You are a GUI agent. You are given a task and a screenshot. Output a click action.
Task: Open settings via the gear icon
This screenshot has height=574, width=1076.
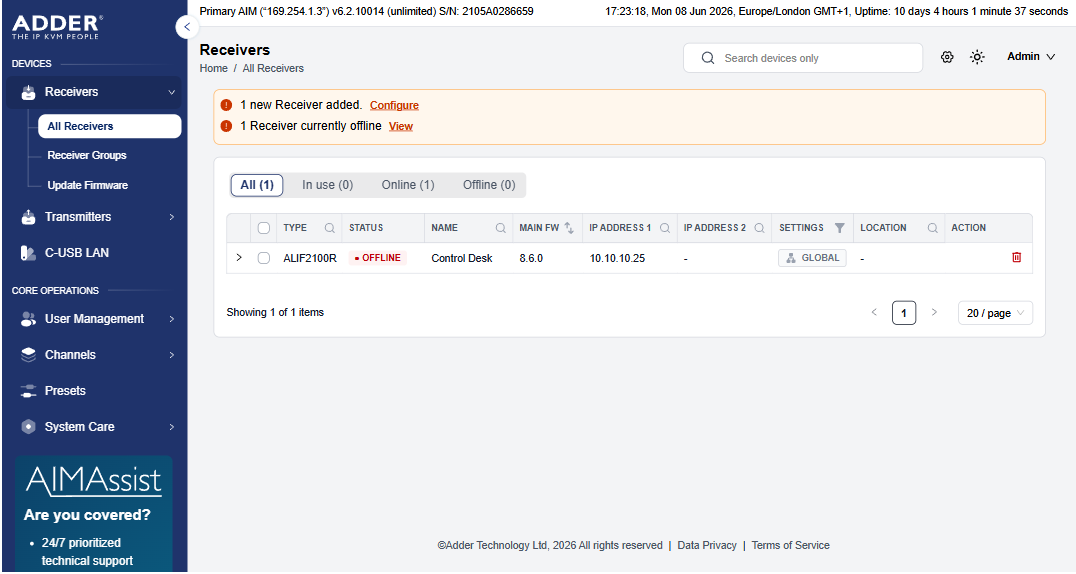pos(947,57)
